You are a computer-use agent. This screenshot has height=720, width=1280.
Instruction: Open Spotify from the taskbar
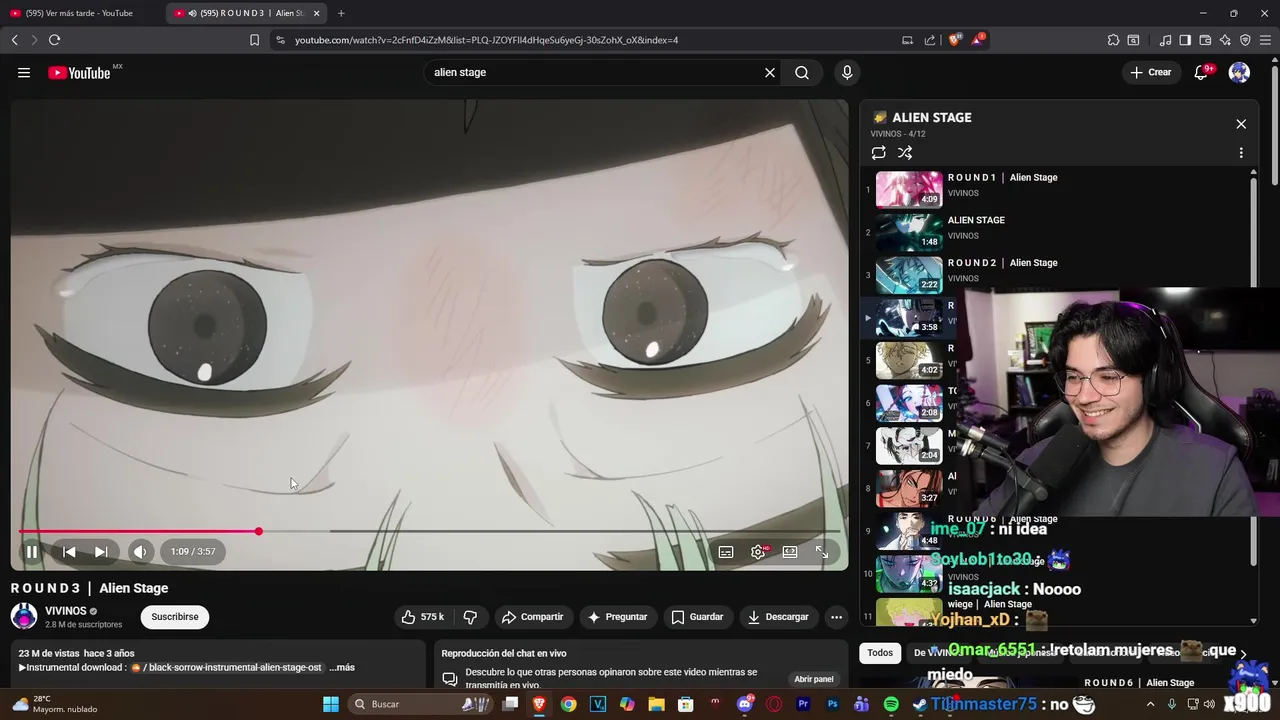point(891,704)
